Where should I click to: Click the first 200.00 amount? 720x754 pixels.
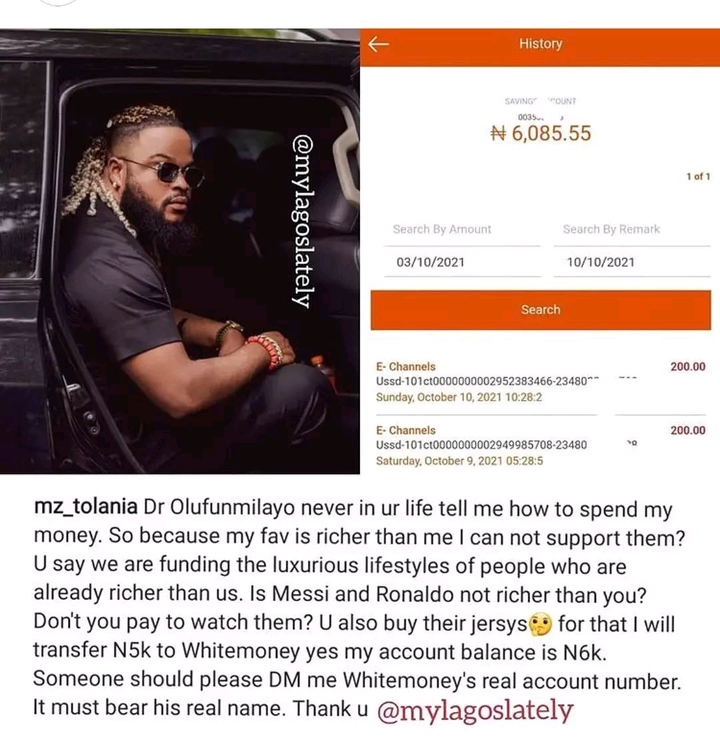688,366
